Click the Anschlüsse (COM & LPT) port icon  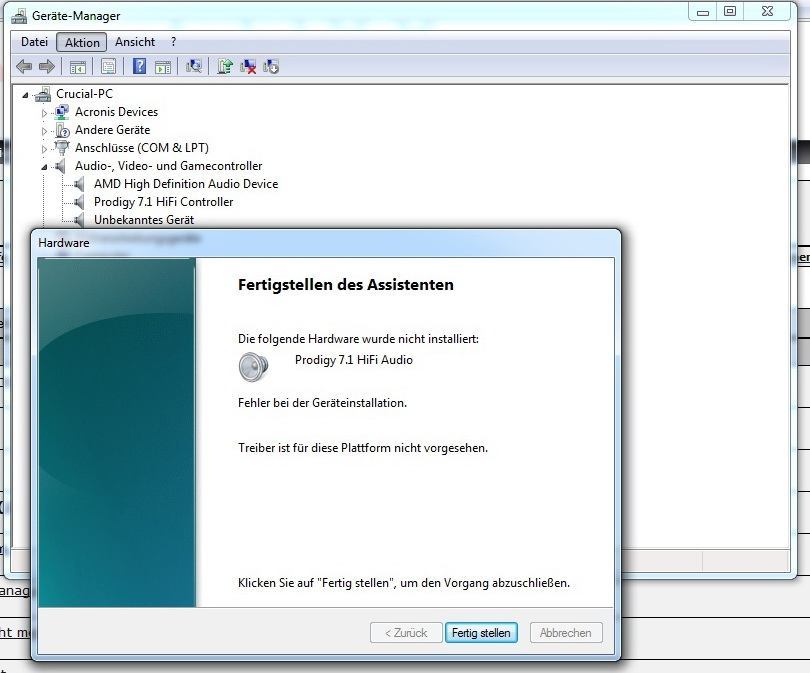[x=61, y=148]
